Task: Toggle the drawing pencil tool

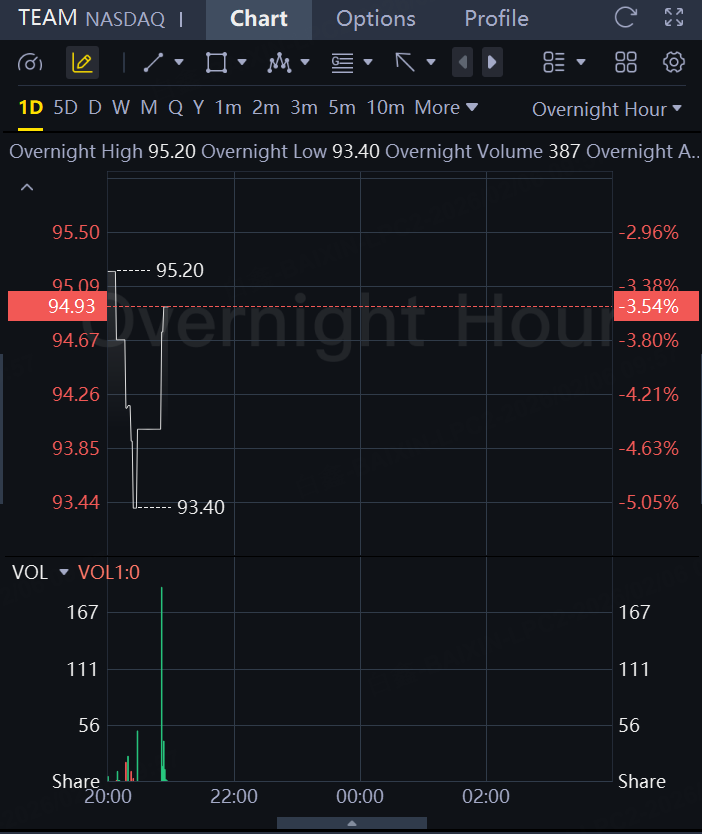Action: pos(82,63)
